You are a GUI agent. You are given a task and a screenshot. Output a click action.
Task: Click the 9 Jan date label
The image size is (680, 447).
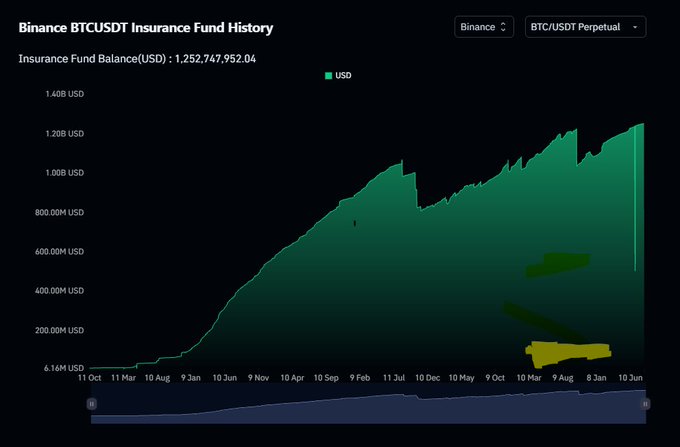(191, 378)
